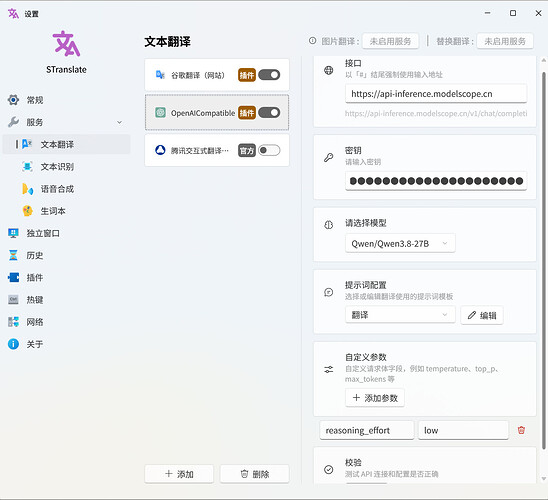The image size is (548, 500).
Task: Go to 独立窗口 settings
Action: [66, 233]
